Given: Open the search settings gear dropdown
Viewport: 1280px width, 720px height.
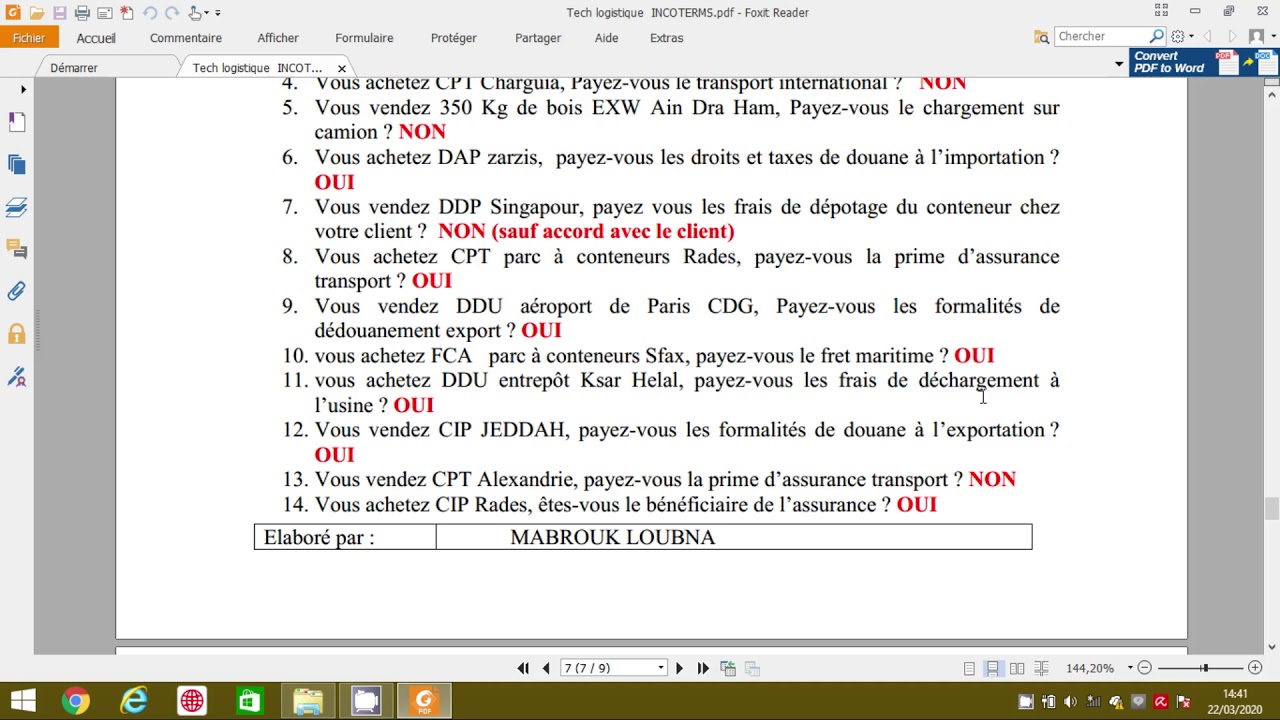Looking at the screenshot, I should click(1181, 37).
